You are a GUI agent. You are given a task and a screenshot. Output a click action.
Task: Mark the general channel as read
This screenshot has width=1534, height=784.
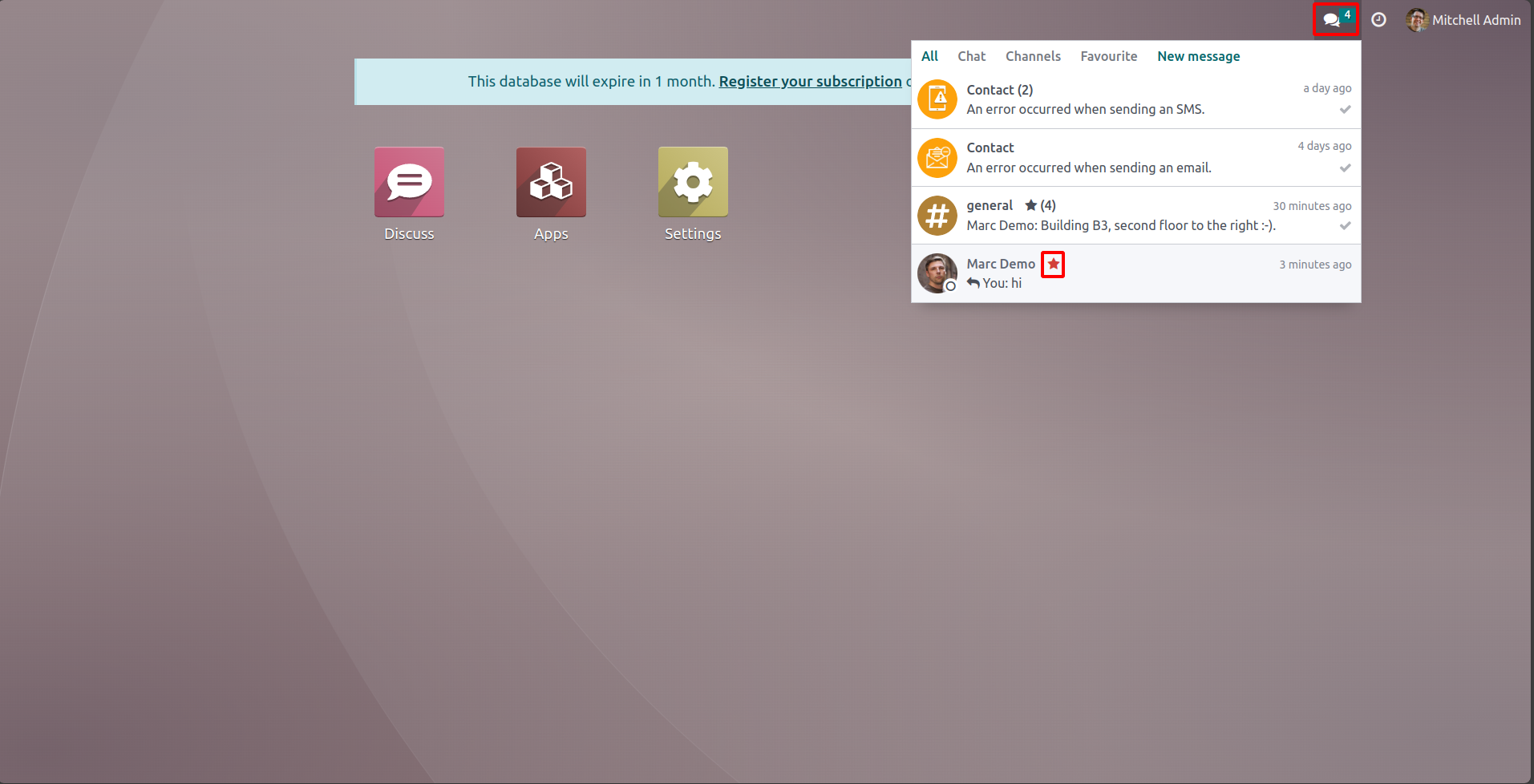pos(1345,225)
